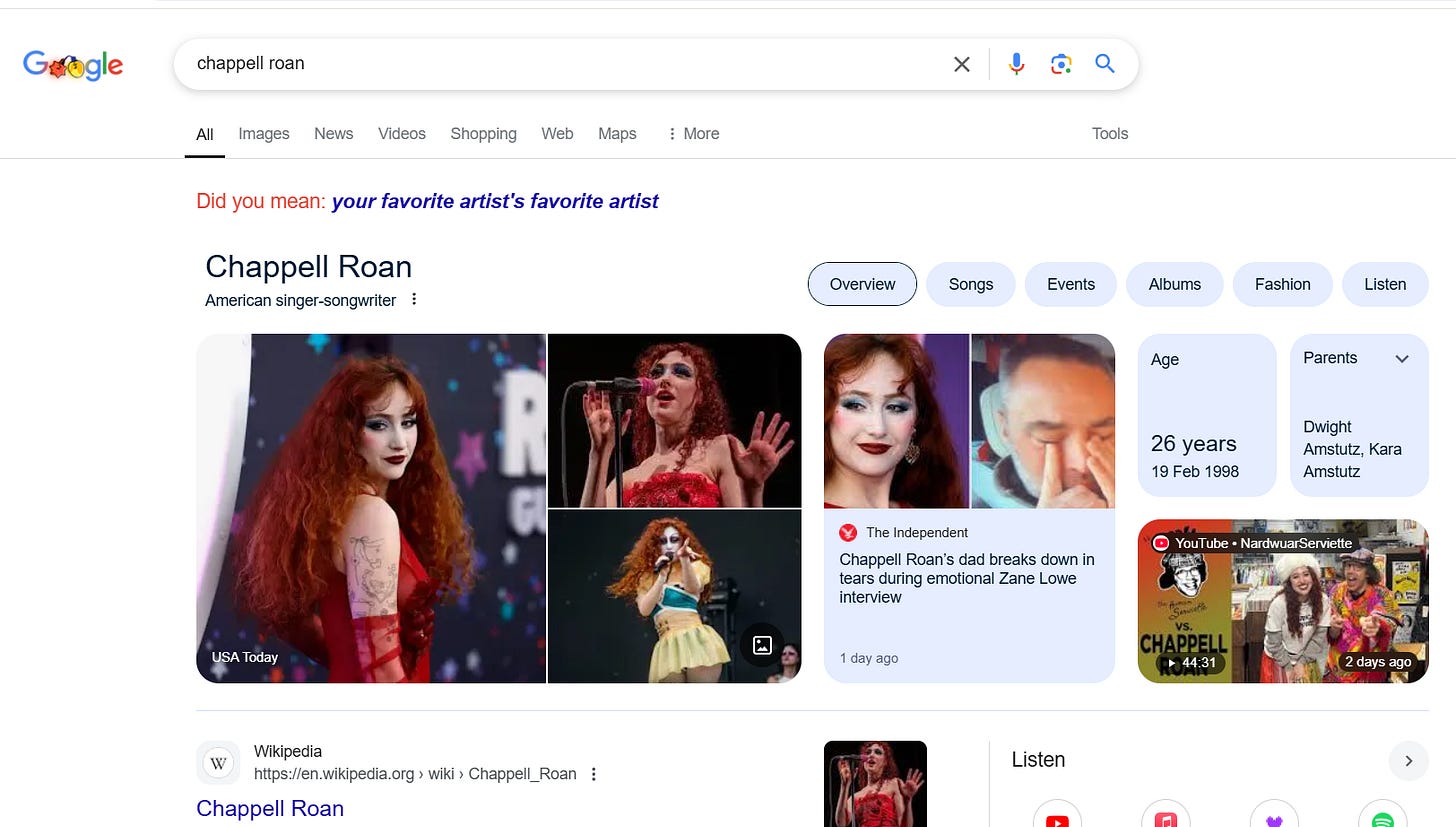Open the large USA Today photo

click(371, 508)
